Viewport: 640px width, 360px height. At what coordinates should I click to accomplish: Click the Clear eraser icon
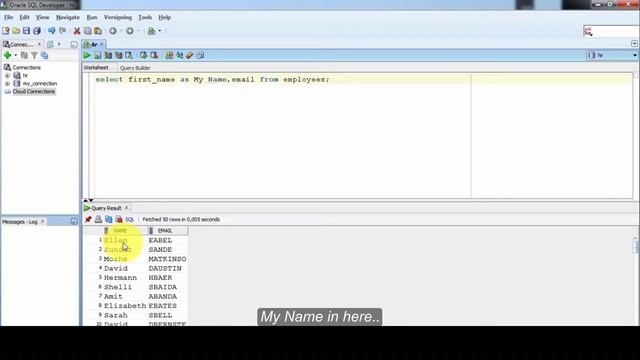click(x=190, y=56)
